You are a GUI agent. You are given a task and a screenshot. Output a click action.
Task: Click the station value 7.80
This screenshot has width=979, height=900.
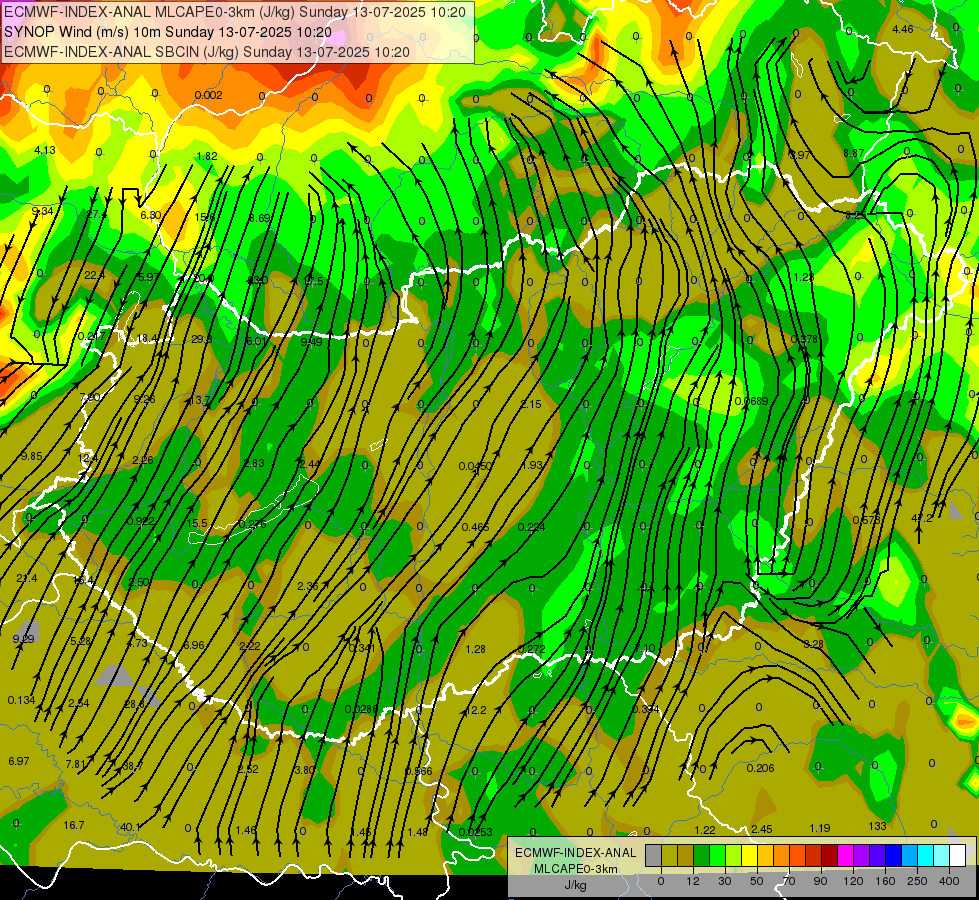pos(91,397)
